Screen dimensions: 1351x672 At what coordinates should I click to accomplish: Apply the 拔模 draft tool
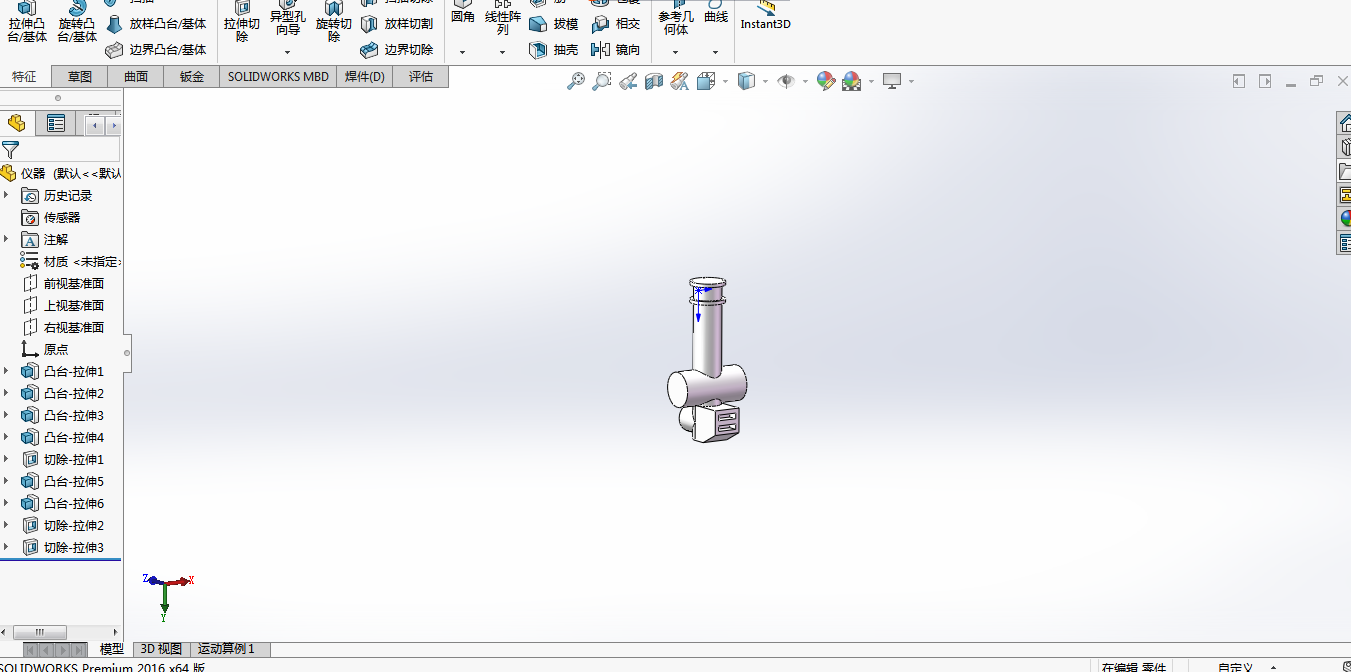553,24
